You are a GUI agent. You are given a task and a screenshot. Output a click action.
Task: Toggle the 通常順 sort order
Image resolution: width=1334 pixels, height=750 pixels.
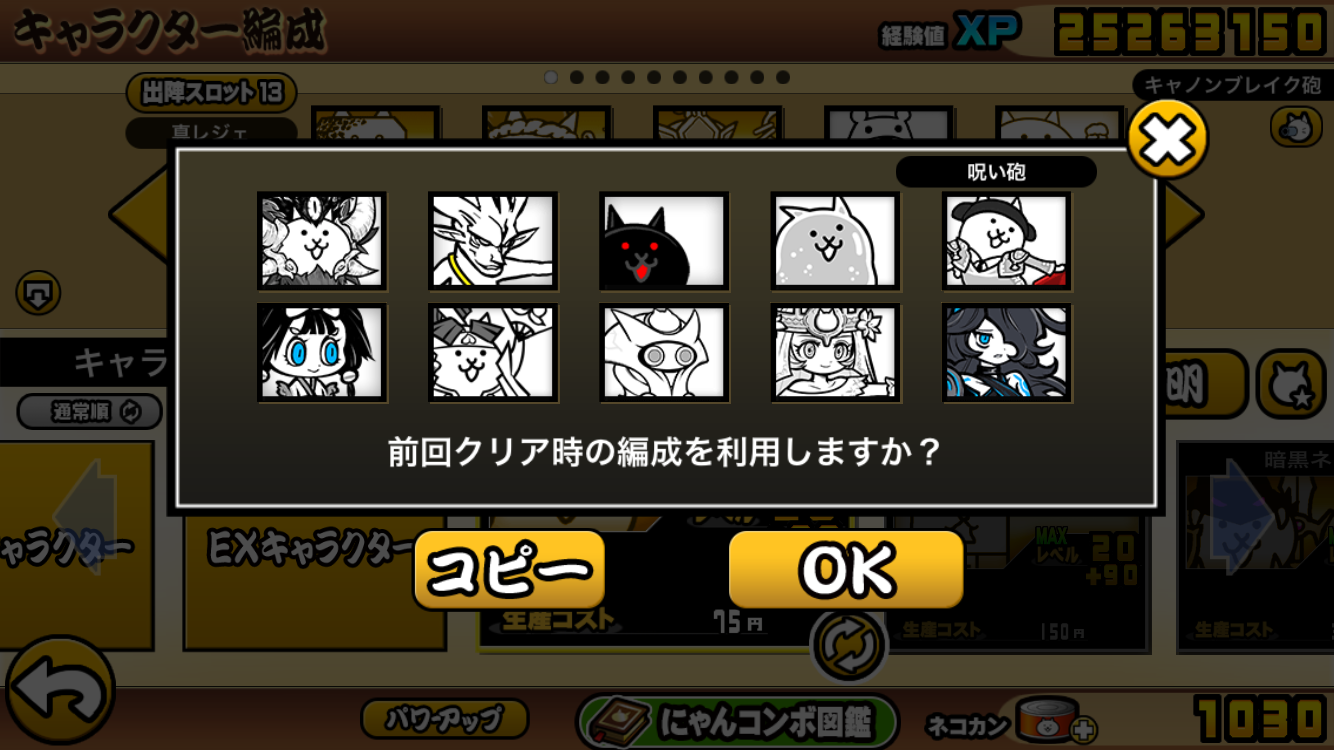point(90,411)
